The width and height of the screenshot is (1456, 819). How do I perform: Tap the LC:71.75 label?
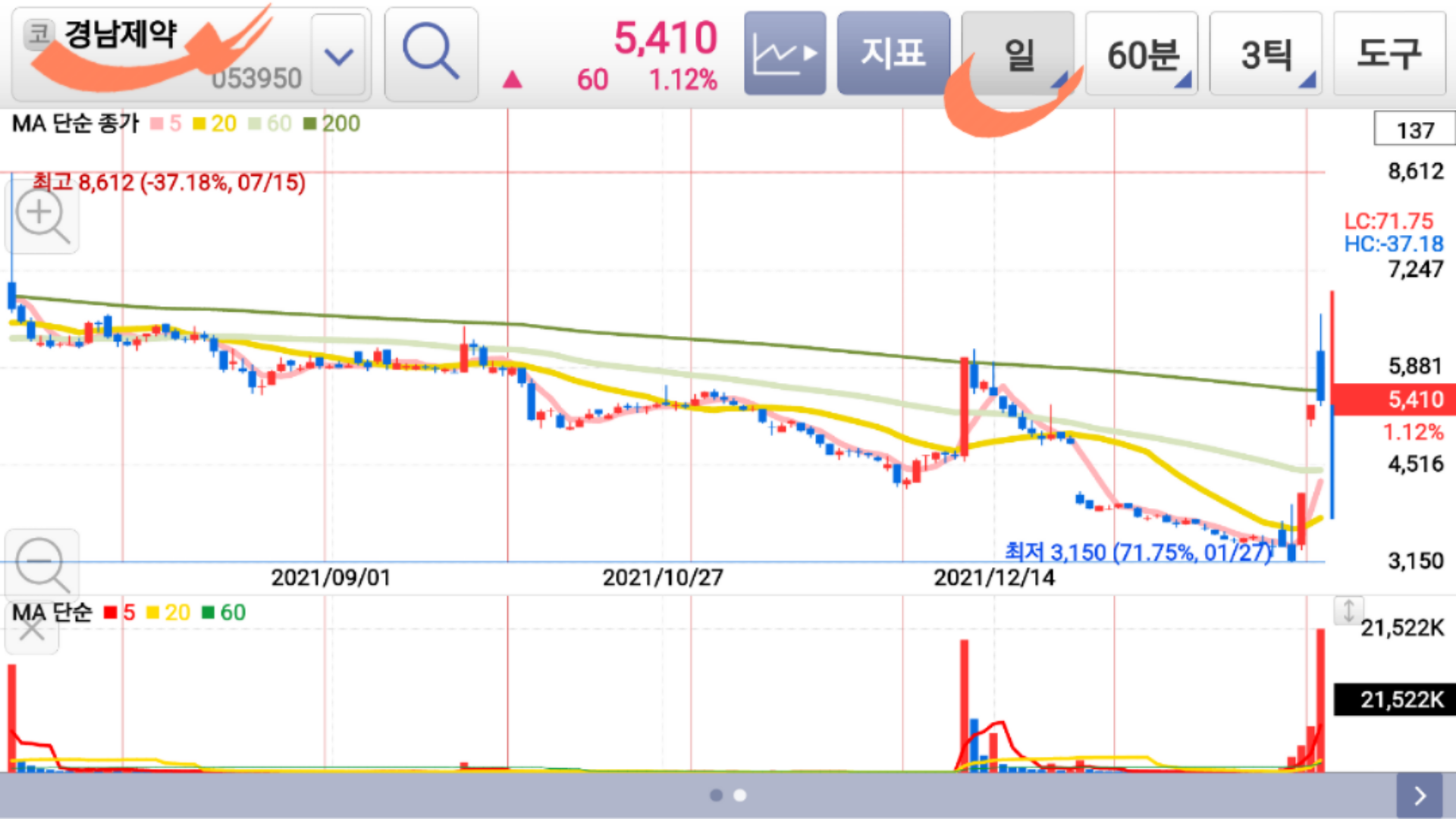tap(1389, 221)
